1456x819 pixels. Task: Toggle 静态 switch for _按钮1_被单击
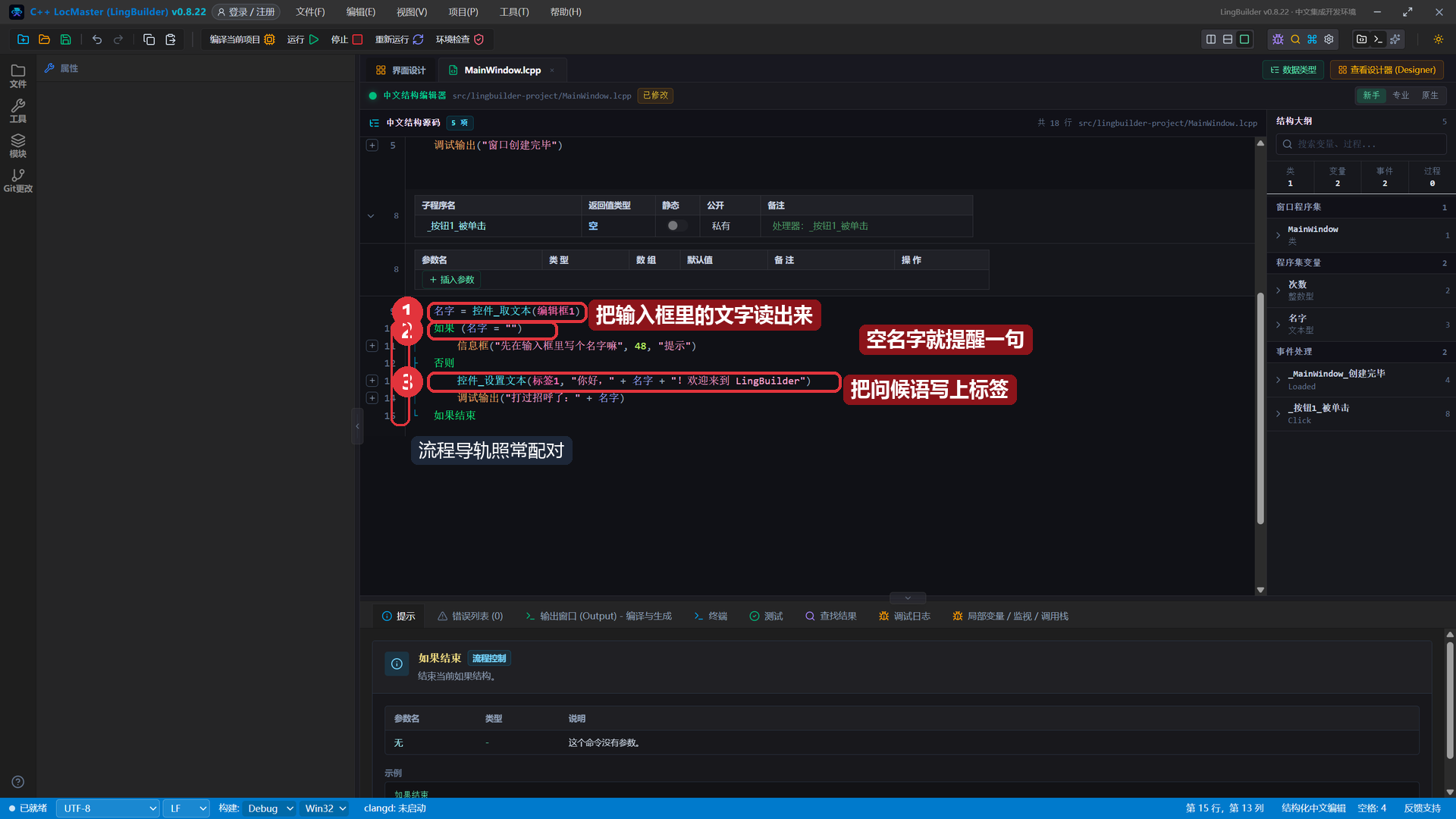click(676, 226)
